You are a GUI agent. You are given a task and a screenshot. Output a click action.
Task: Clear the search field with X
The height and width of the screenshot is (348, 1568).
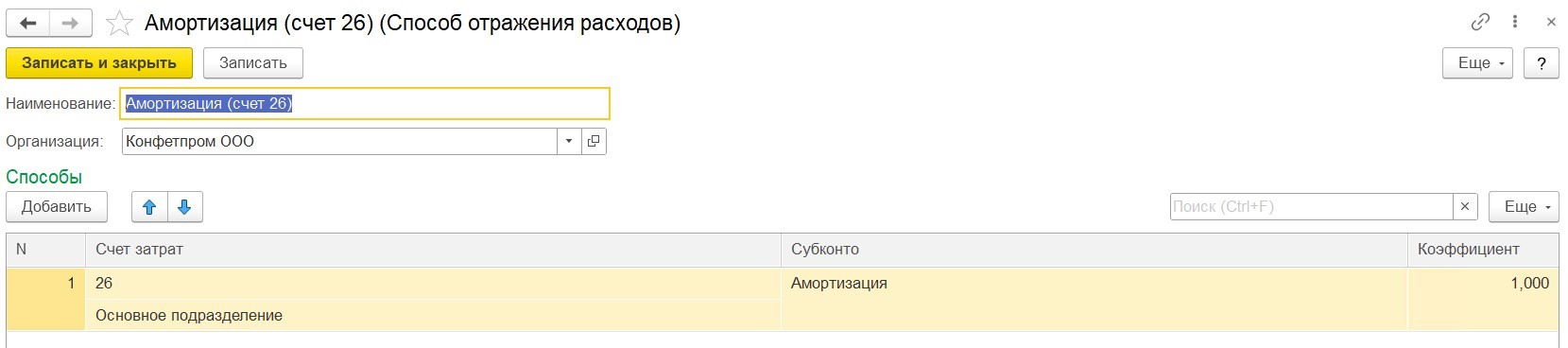(x=1465, y=207)
